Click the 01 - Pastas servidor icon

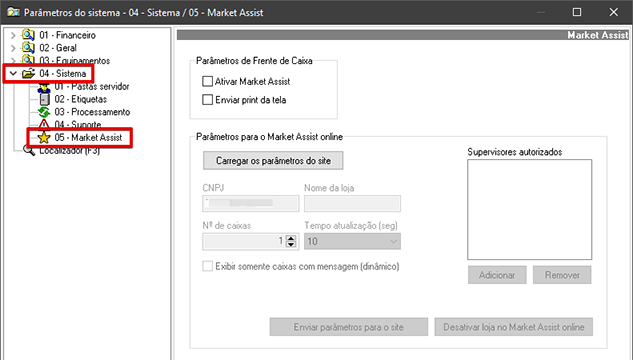pos(44,87)
